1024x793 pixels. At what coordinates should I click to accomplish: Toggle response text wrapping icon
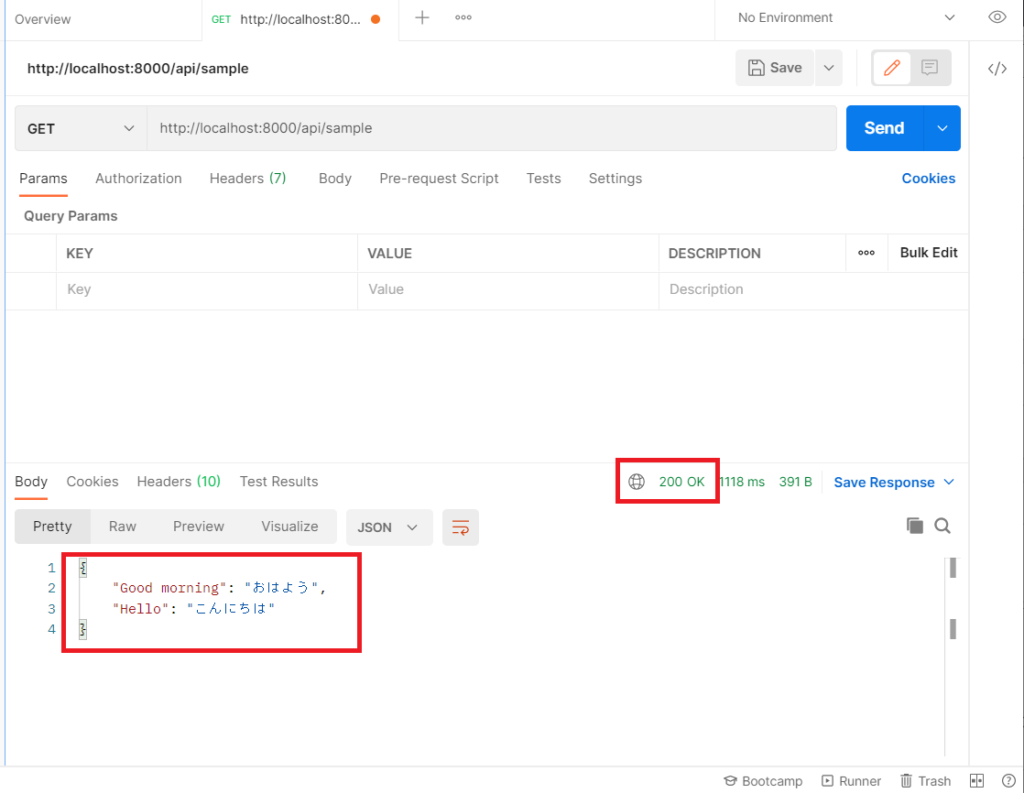(460, 527)
